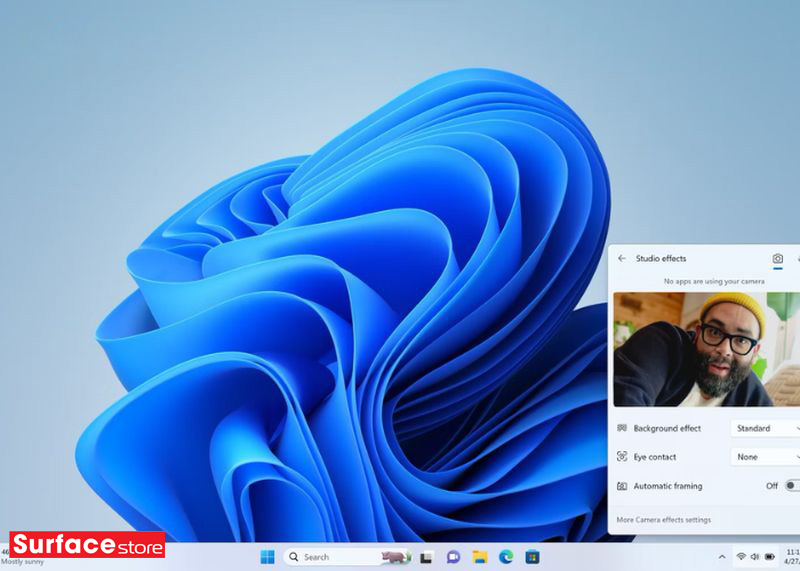Open Task View from the taskbar
This screenshot has height=571, width=800.
pyautogui.click(x=427, y=557)
